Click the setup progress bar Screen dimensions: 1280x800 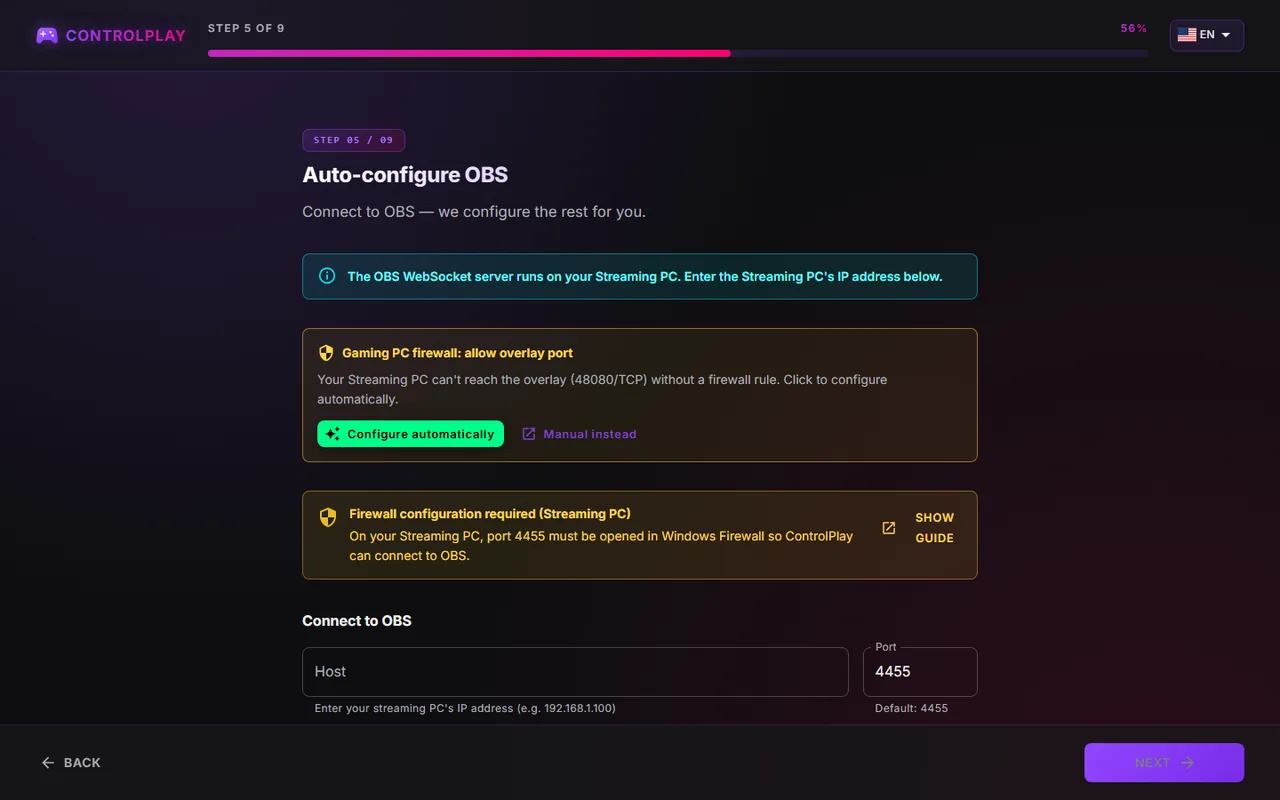tap(678, 53)
